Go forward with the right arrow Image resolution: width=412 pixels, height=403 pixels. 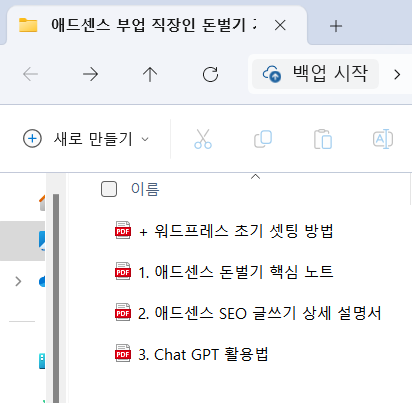tap(90, 74)
